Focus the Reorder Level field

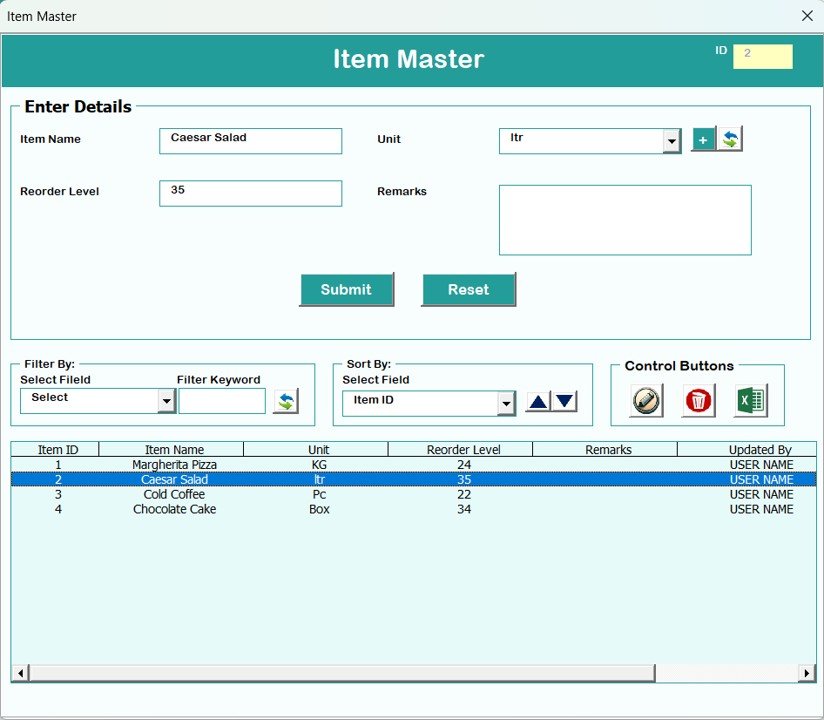click(251, 193)
